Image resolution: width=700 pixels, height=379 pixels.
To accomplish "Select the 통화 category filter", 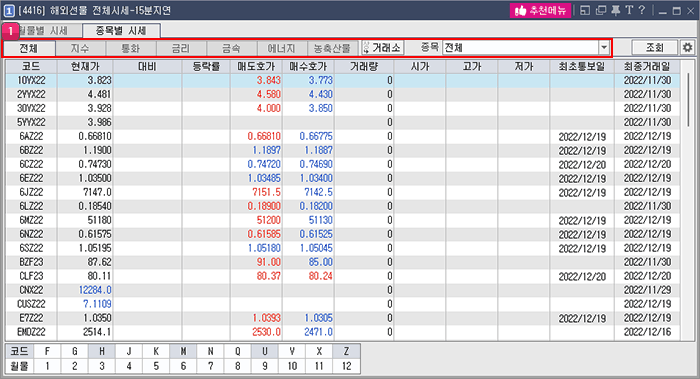I will pyautogui.click(x=131, y=48).
